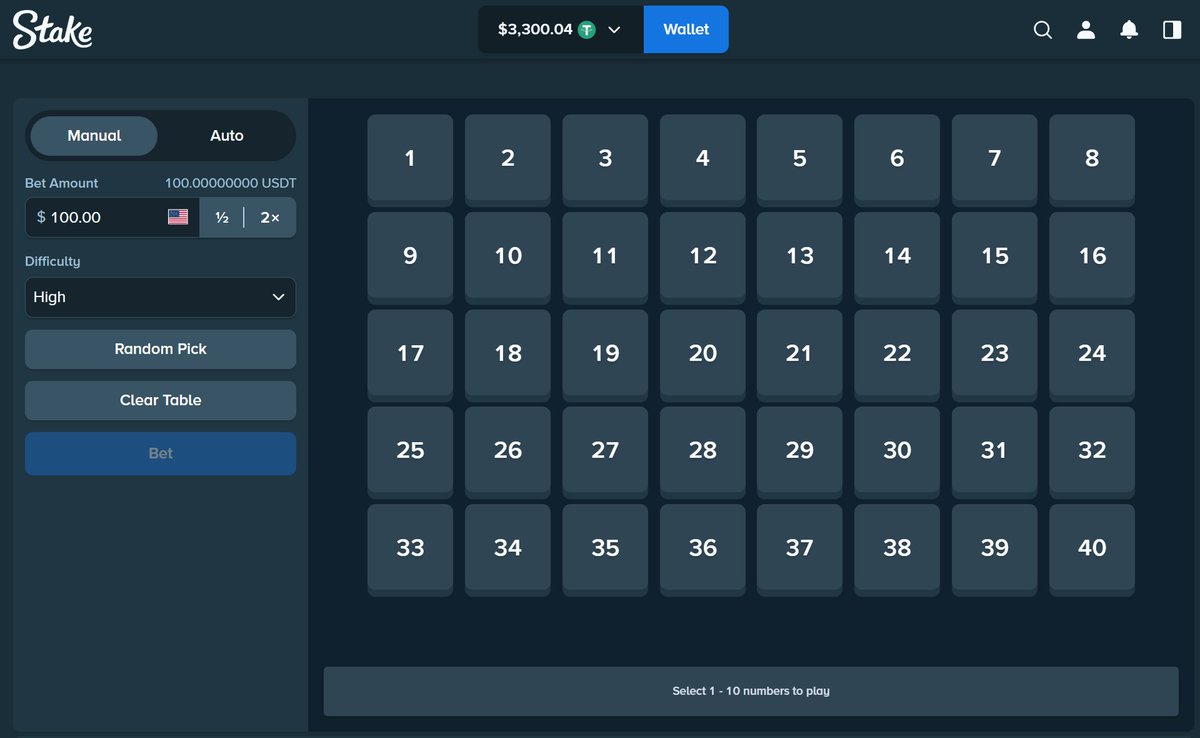Select number 21 tile
The height and width of the screenshot is (738, 1200).
coord(800,355)
